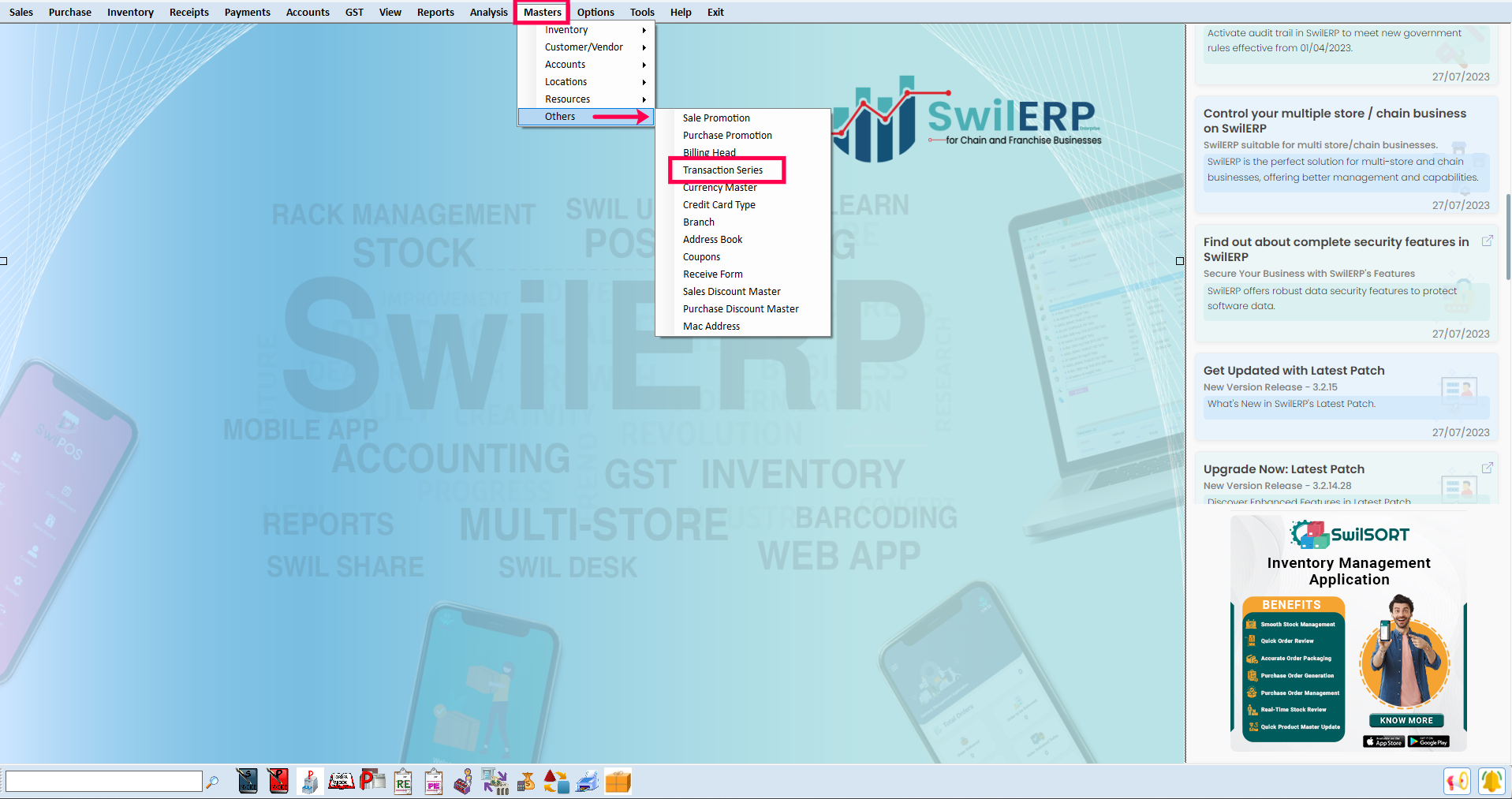Open external link icon on Upgrade Now card
Screen dimensions: 1512x799
coord(1487,468)
